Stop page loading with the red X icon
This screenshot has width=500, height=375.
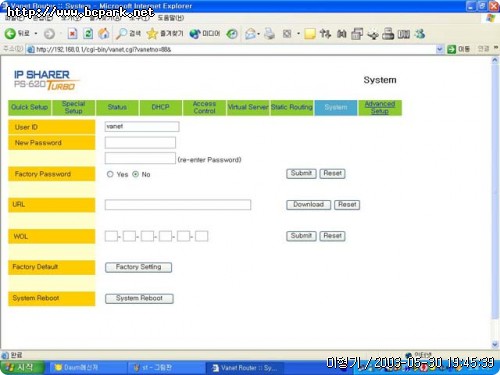coord(72,33)
